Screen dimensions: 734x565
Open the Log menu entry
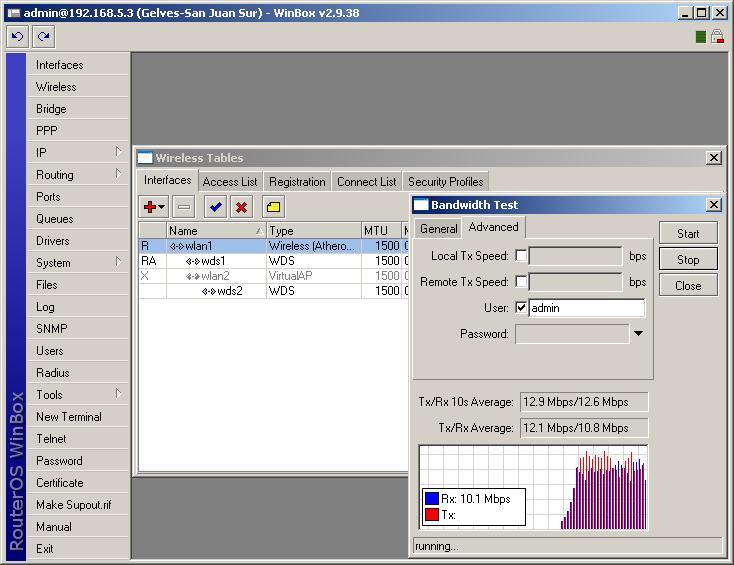click(x=78, y=307)
